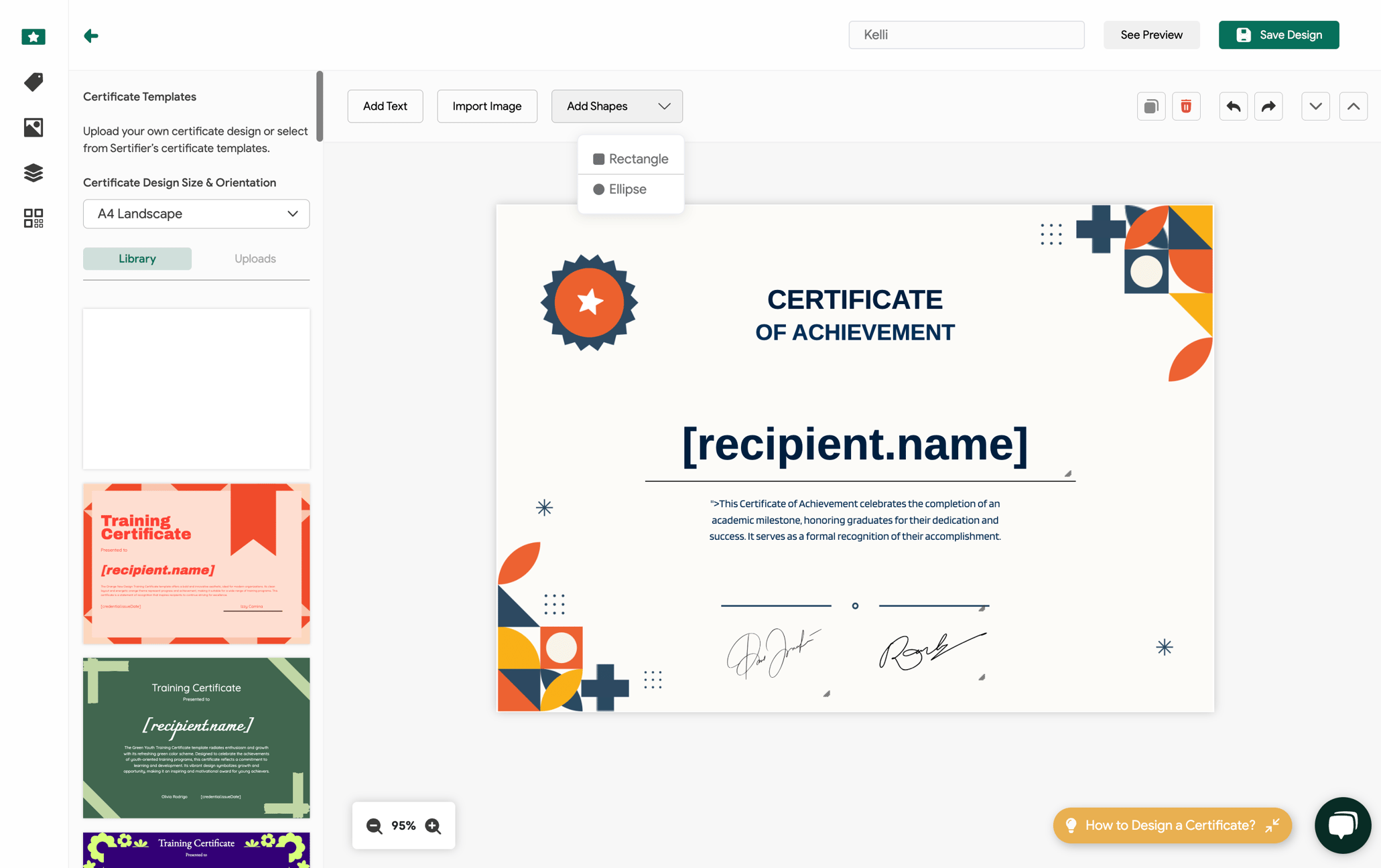Click the Save Design button
The height and width of the screenshot is (868, 1381).
coord(1278,35)
